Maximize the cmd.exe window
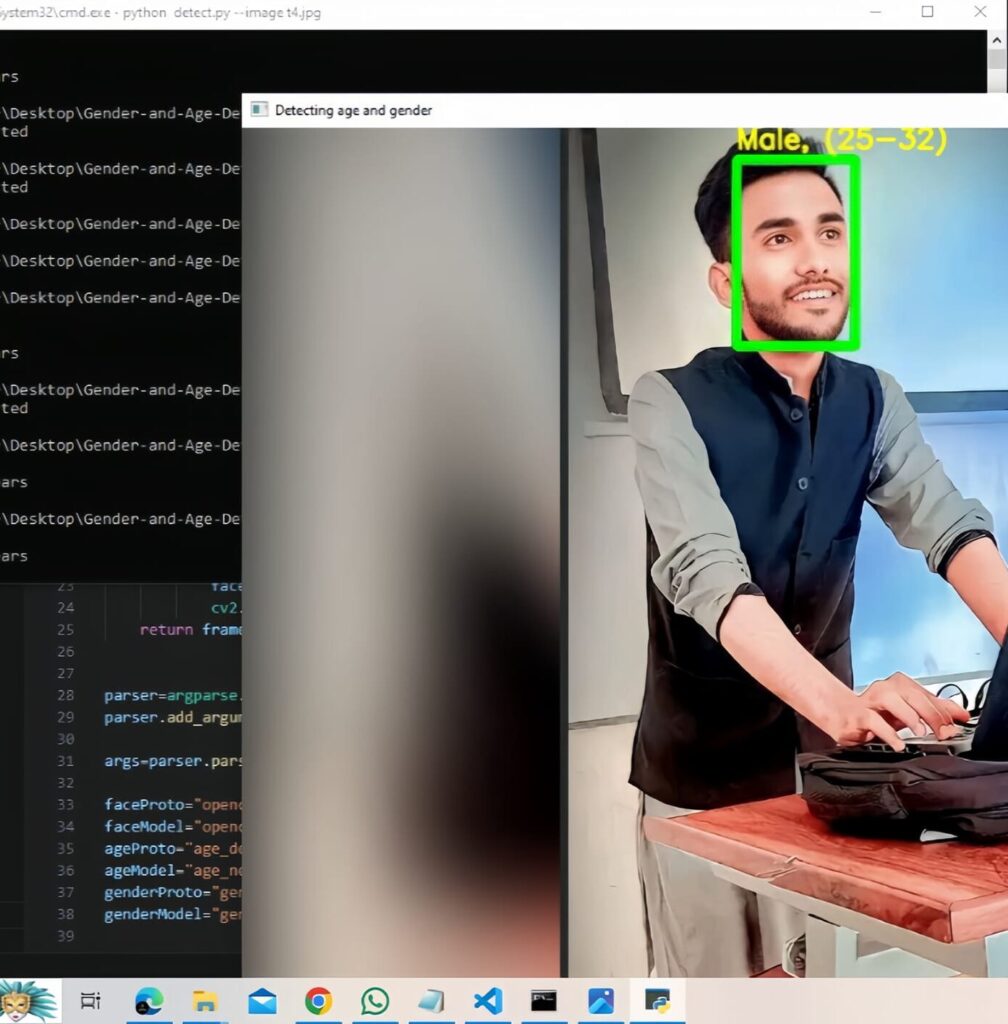This screenshot has height=1024, width=1008. click(927, 12)
